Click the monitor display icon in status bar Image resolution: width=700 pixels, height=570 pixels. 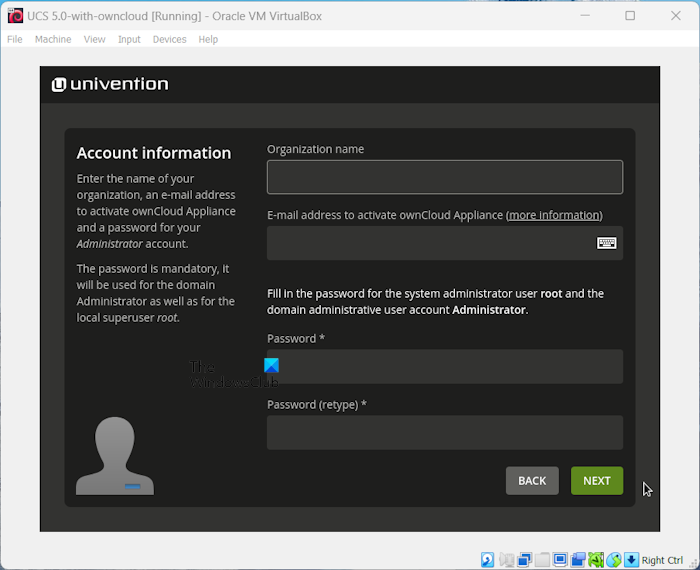click(560, 560)
